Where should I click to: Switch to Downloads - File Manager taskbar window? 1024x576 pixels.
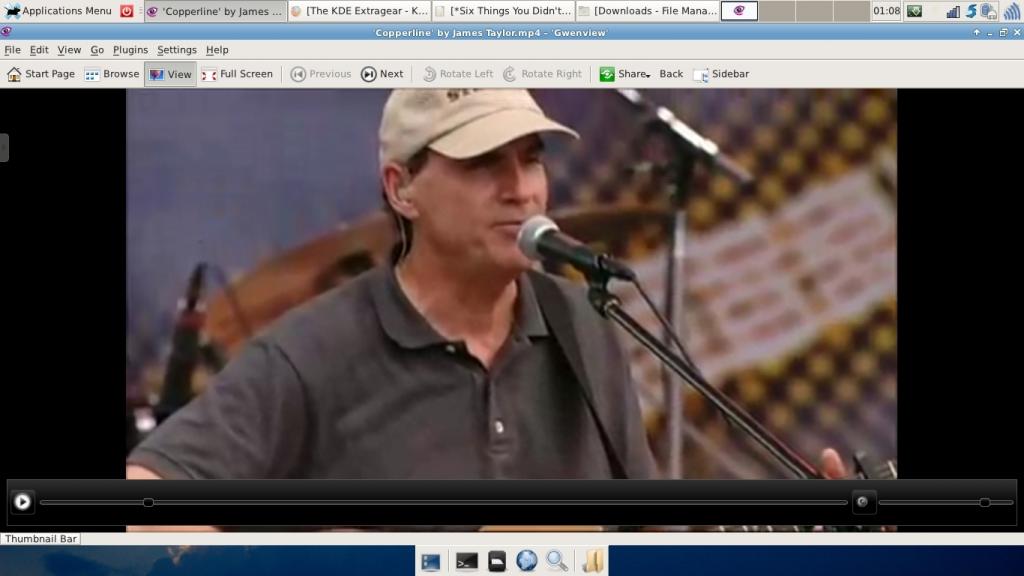(x=648, y=11)
